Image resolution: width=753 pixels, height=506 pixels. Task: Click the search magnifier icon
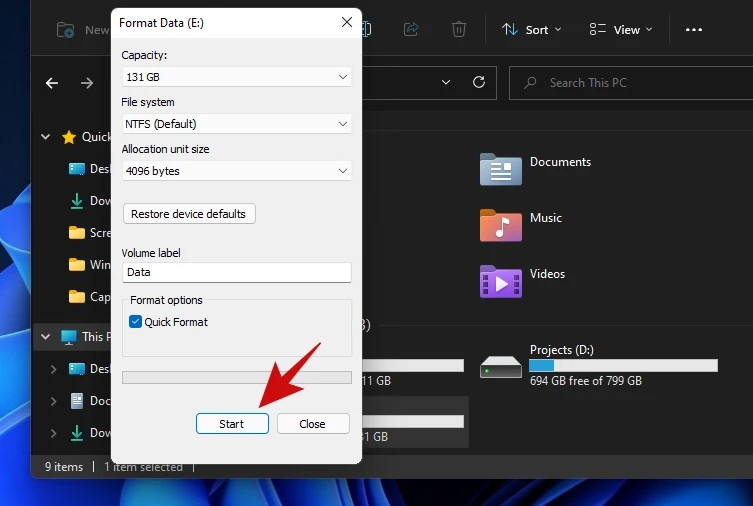click(x=530, y=83)
